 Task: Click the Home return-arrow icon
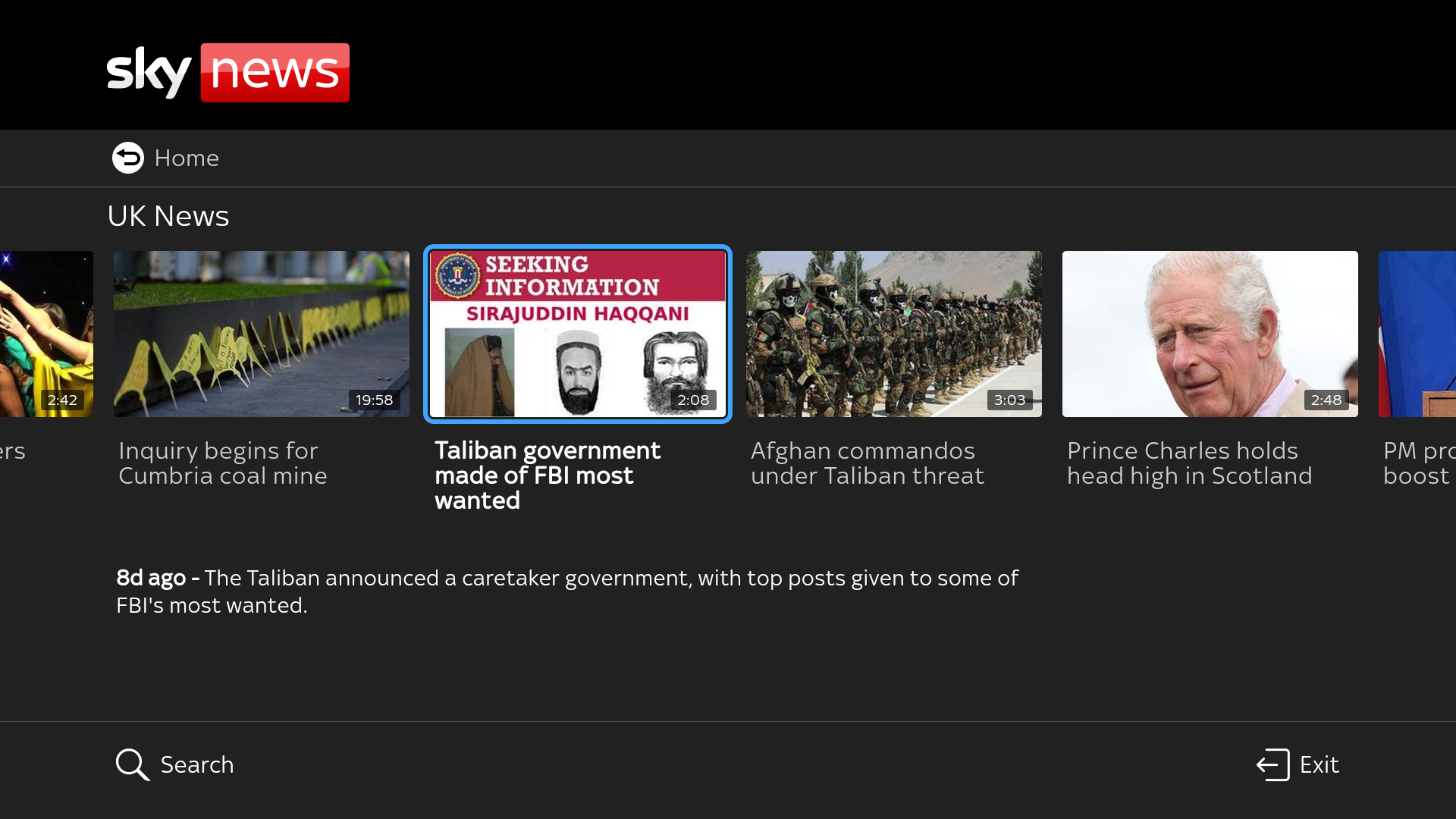coord(127,158)
